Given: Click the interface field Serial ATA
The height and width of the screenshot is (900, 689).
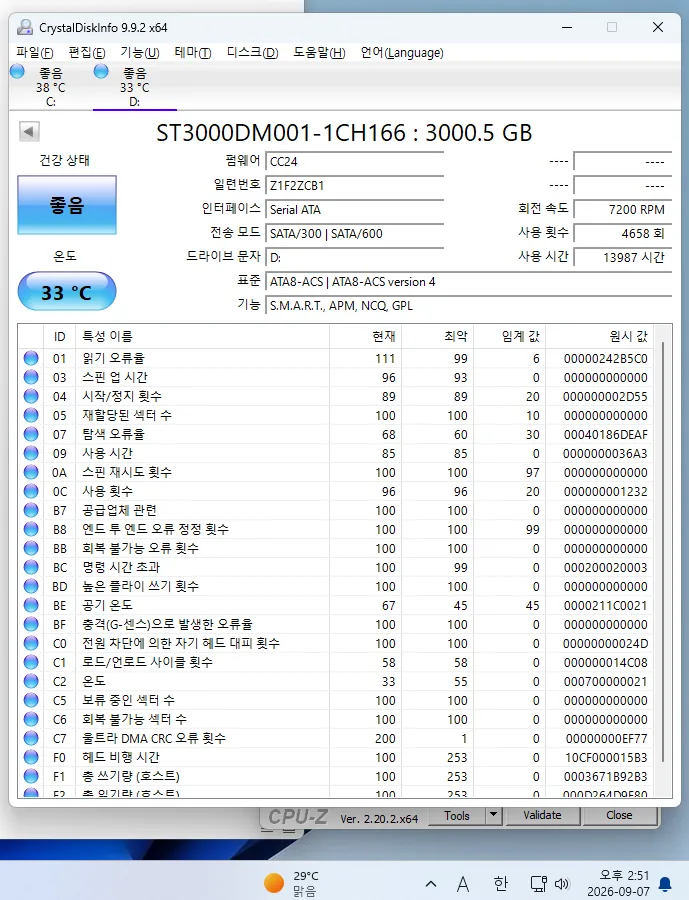Looking at the screenshot, I should [355, 210].
